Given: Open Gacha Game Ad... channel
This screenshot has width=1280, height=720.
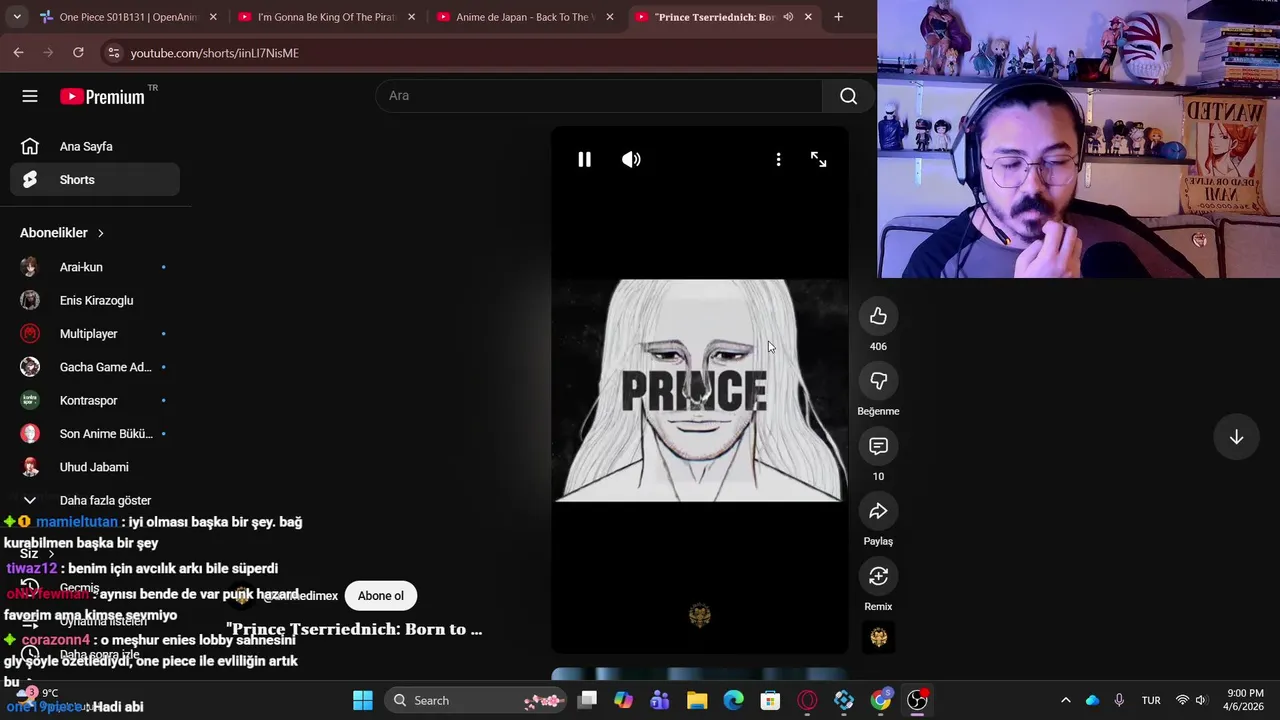Looking at the screenshot, I should click(x=95, y=367).
